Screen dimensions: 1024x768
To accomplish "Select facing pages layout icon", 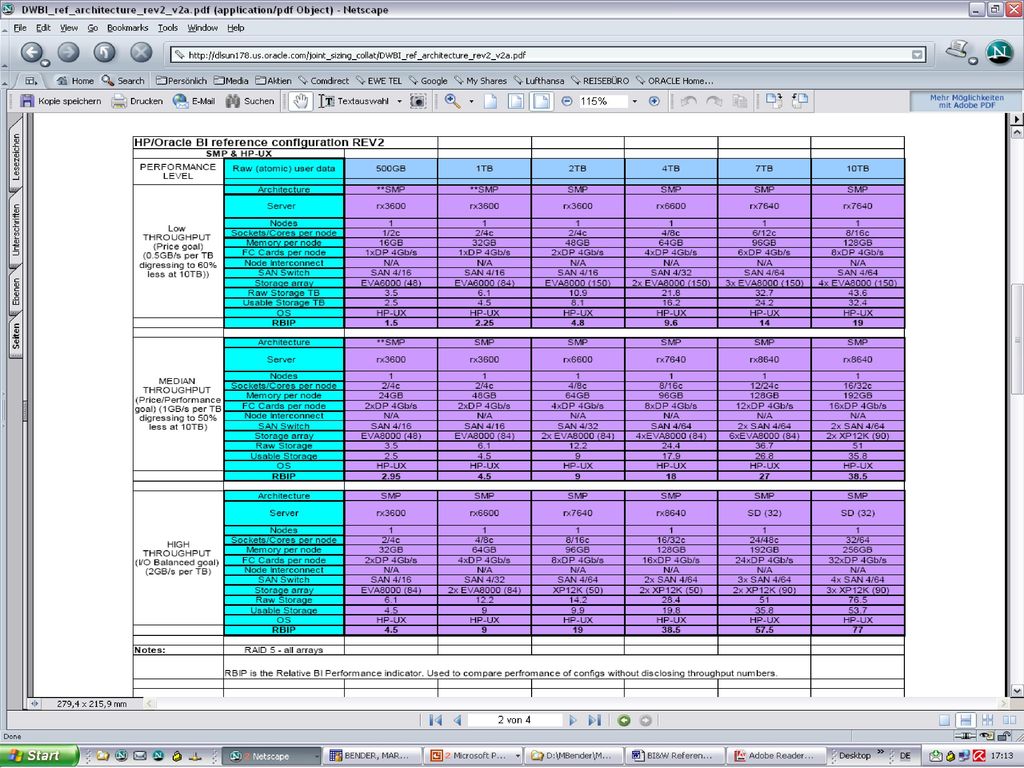I will [x=1010, y=720].
